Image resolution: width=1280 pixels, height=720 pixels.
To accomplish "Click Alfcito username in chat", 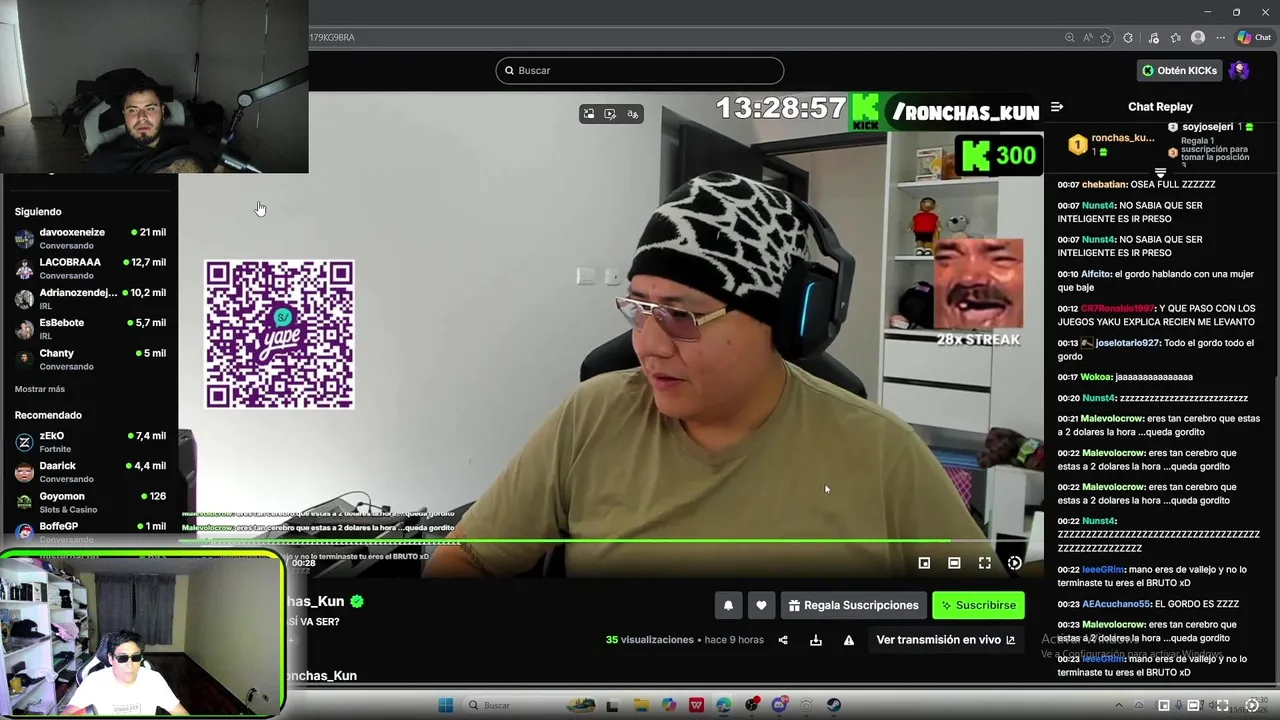I will click(x=1096, y=274).
